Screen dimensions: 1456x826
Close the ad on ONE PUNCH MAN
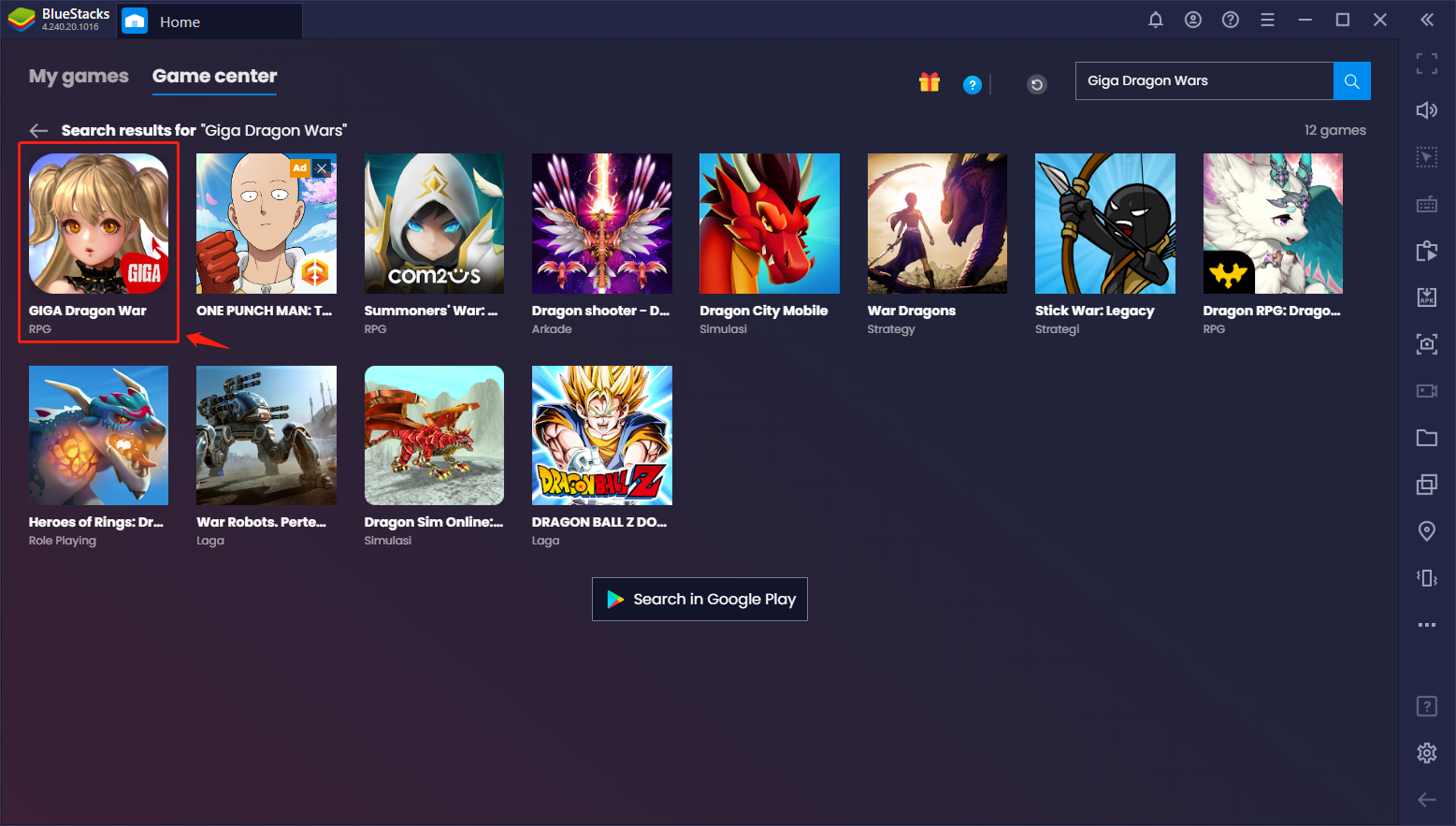coord(322,168)
